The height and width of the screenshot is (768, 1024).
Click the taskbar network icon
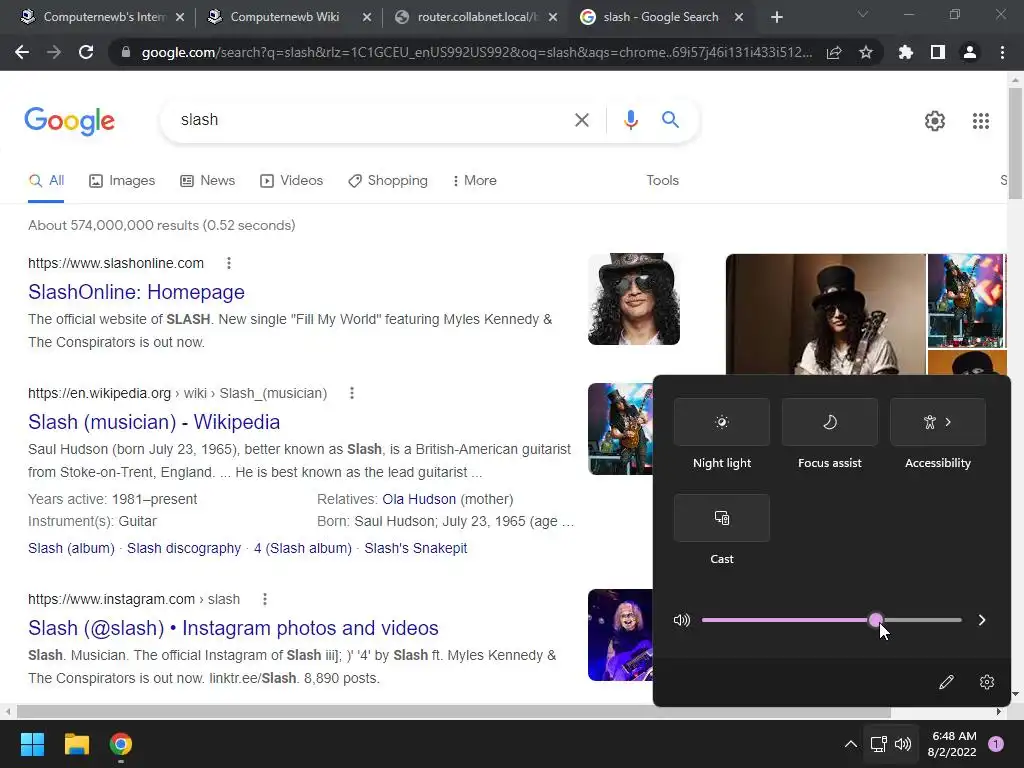(x=879, y=744)
